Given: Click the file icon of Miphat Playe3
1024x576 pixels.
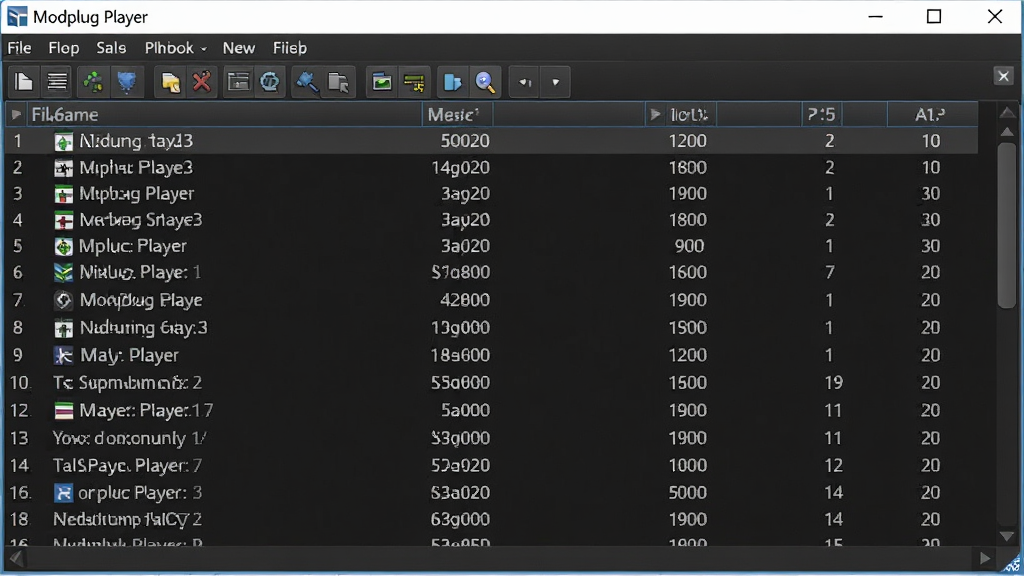Looking at the screenshot, I should 63,168.
